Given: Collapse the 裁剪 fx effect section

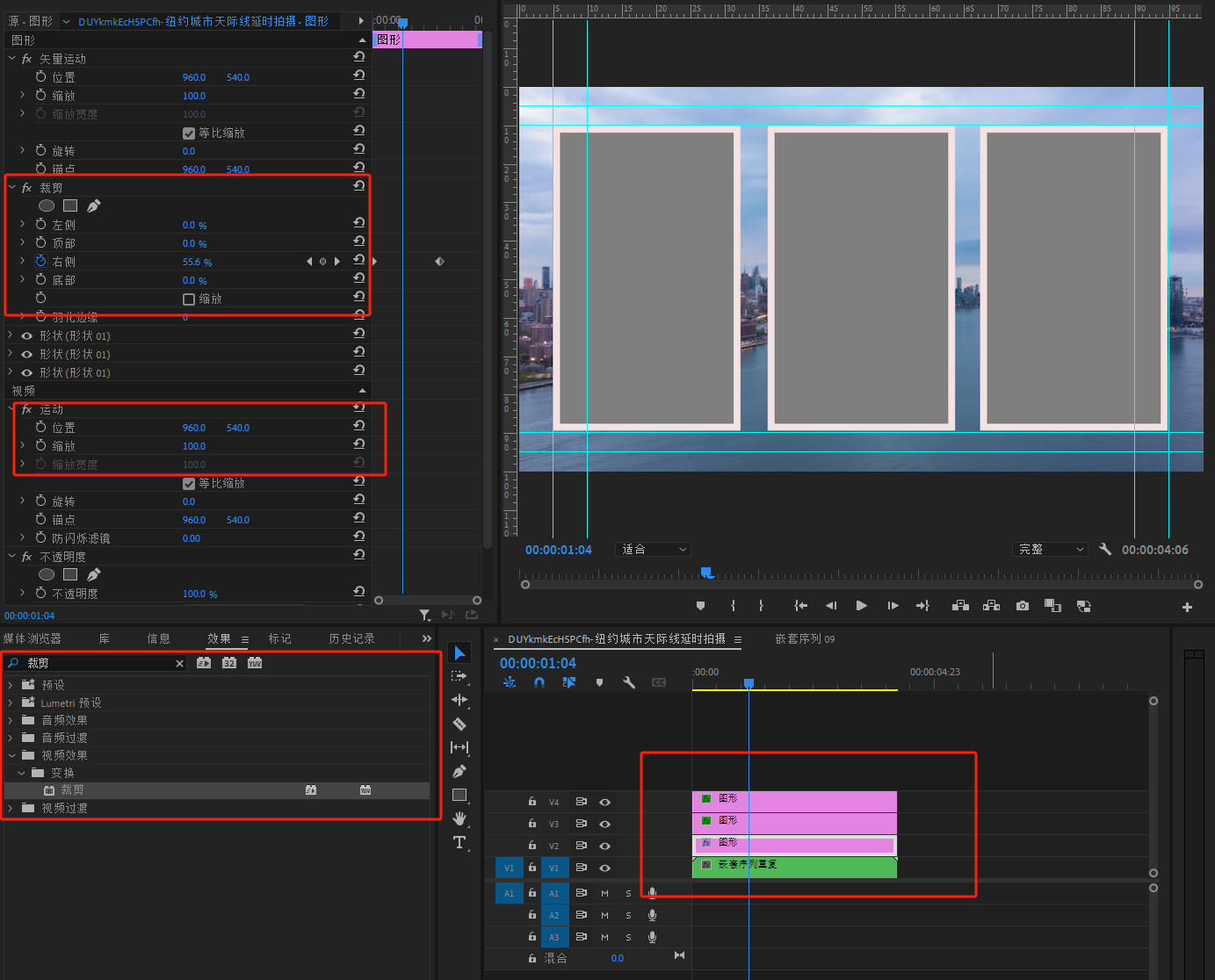Looking at the screenshot, I should pyautogui.click(x=11, y=187).
